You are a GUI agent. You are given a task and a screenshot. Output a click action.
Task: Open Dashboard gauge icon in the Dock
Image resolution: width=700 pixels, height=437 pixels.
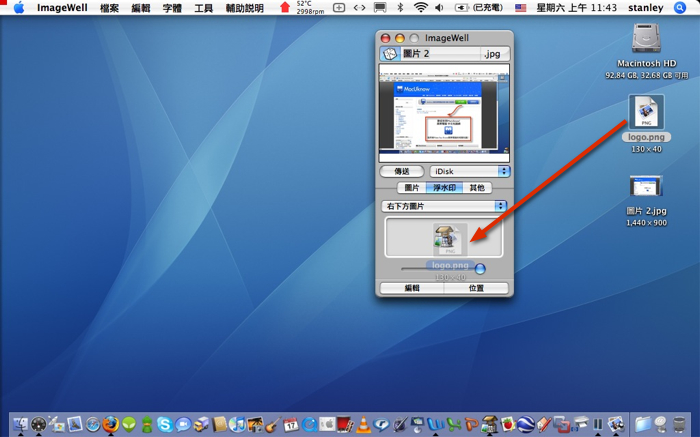(x=39, y=424)
